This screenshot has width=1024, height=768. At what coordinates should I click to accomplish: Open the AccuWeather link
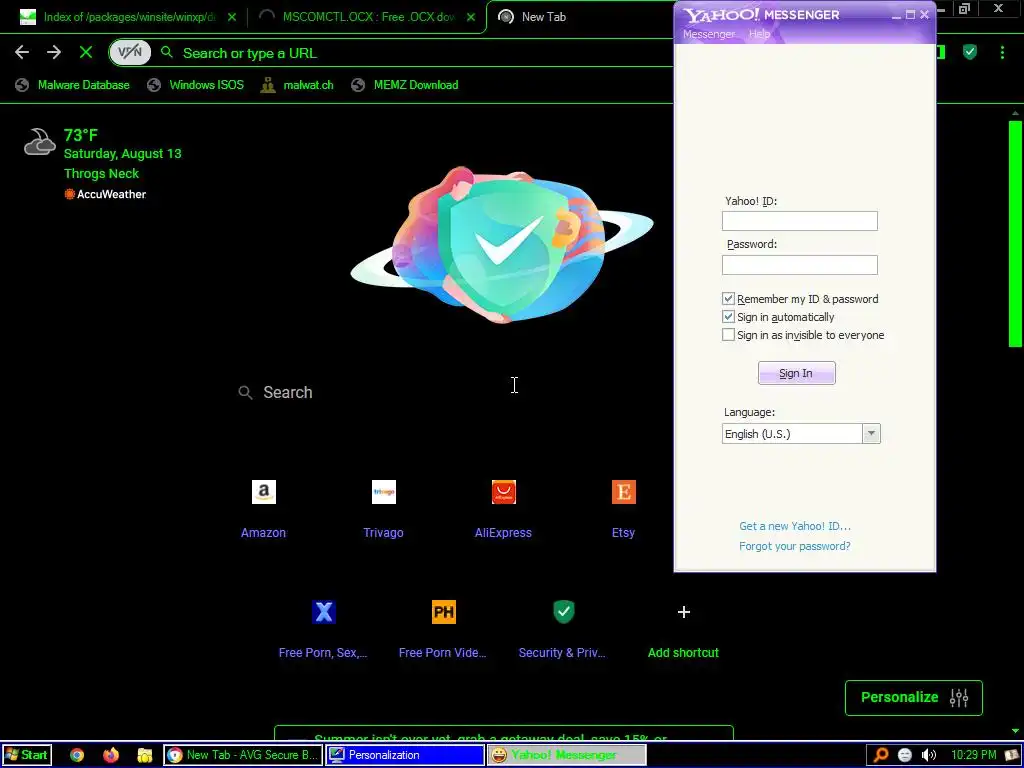[105, 194]
